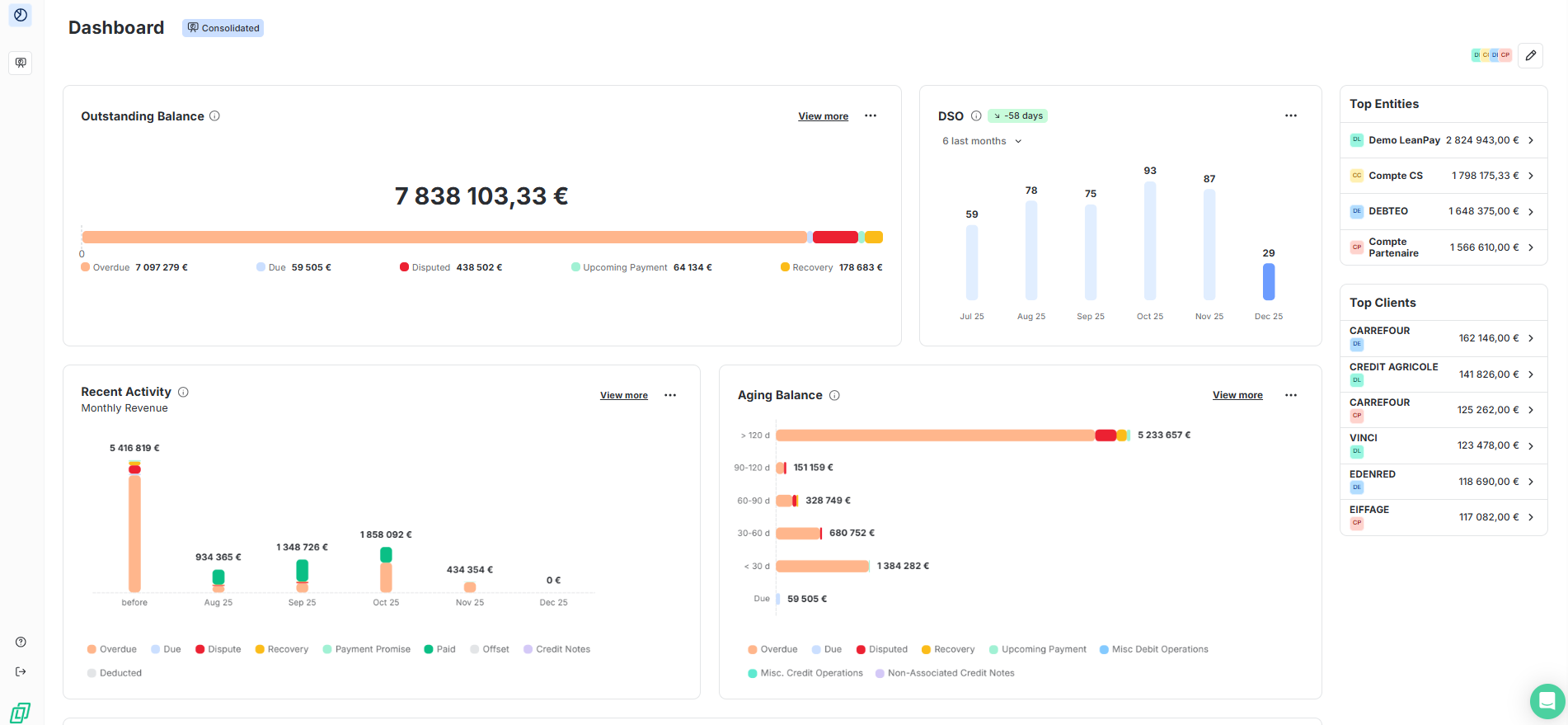Click the yellow Recovery segment of balance bar

(x=874, y=238)
